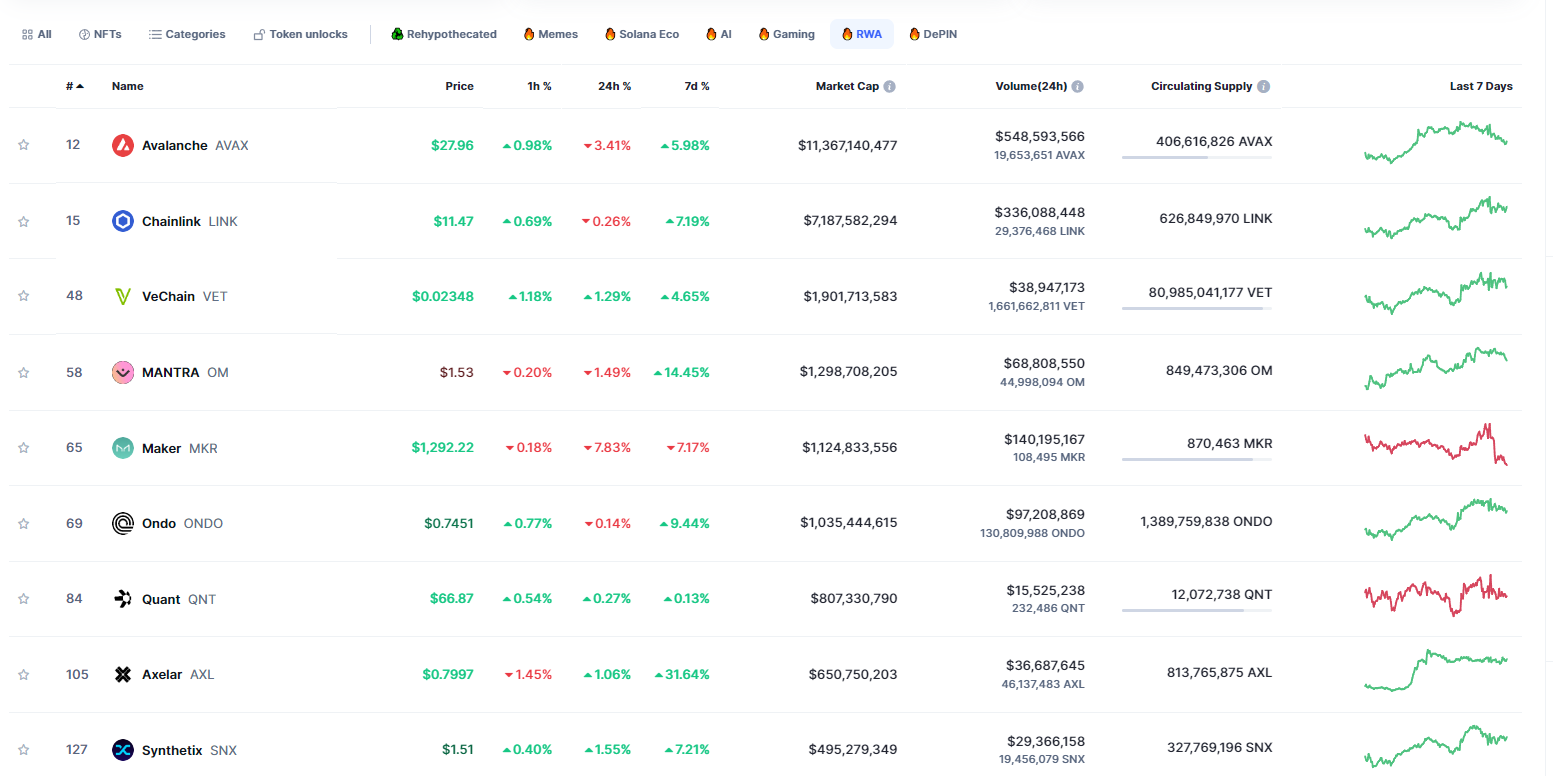Sort by 7d % column
The height and width of the screenshot is (776, 1553).
click(x=697, y=86)
